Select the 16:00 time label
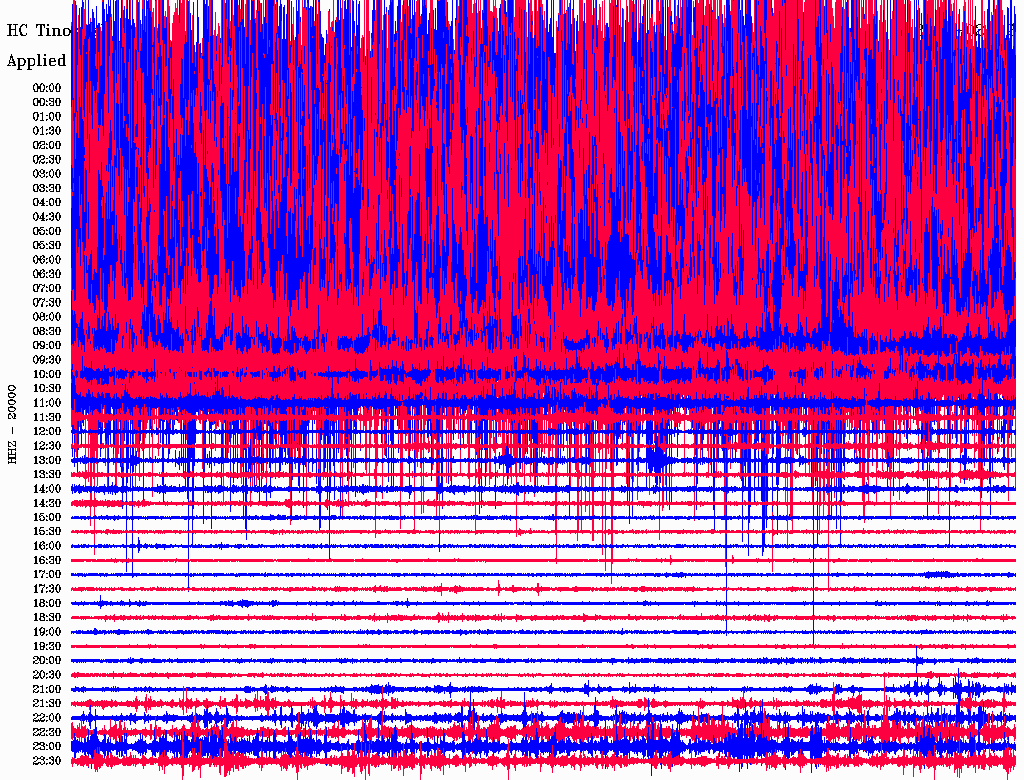Screen dimensions: 1024x780 47,546
